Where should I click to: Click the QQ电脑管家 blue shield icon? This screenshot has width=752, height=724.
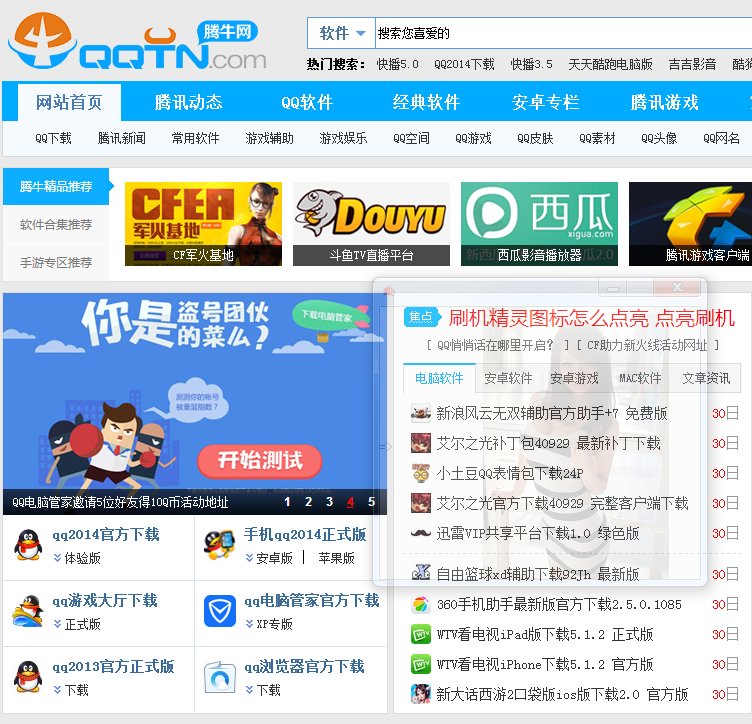220,611
